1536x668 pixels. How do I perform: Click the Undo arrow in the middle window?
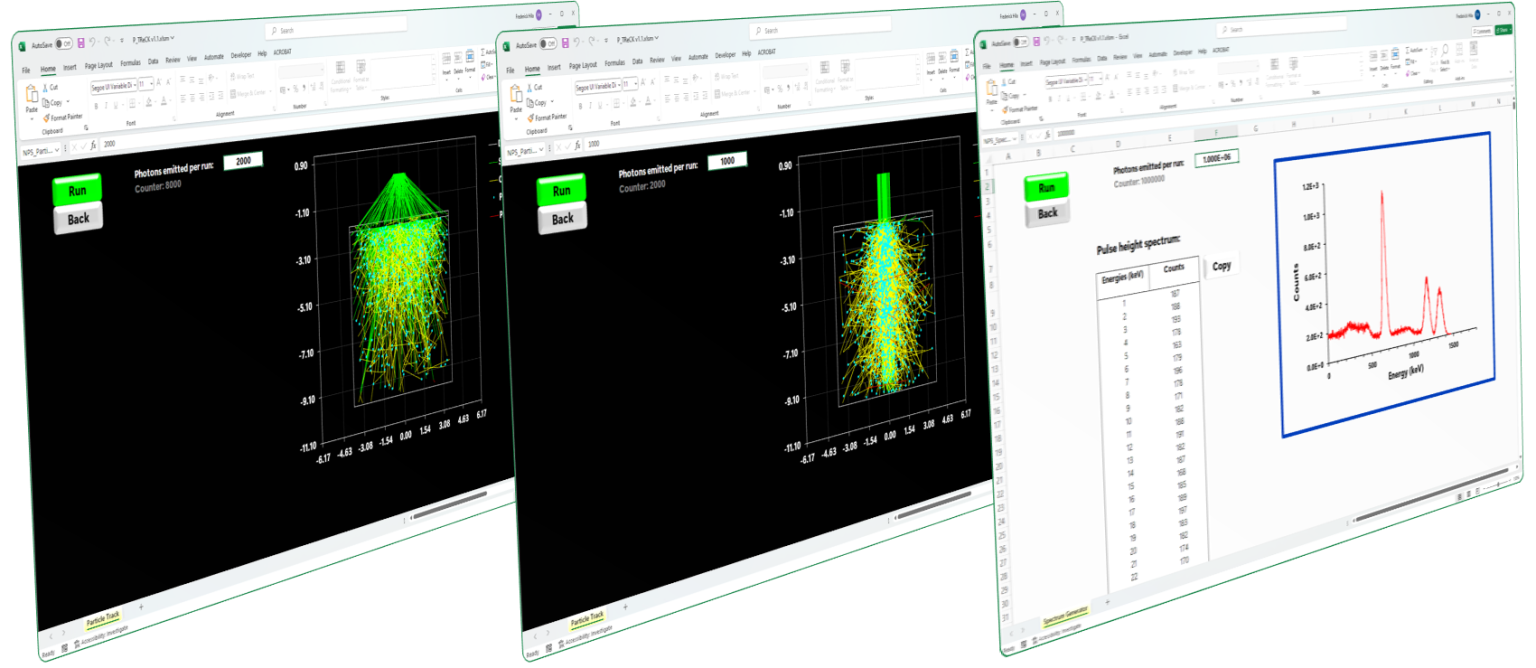(x=577, y=42)
